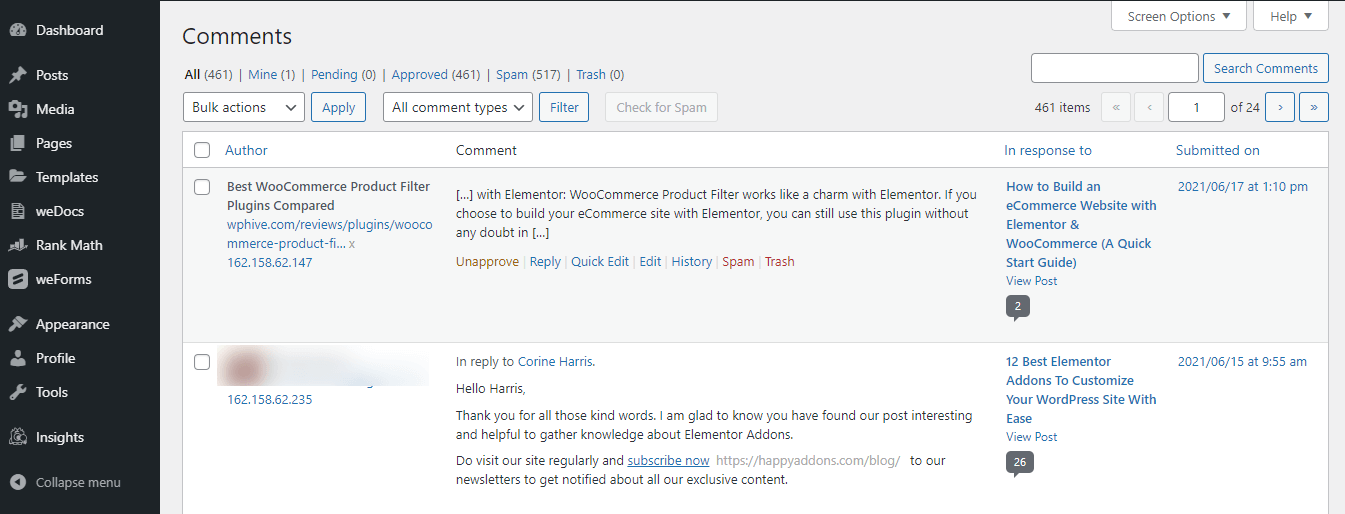Click comment count bubble showing 2
Screen dimensions: 1345x514
[1018, 306]
